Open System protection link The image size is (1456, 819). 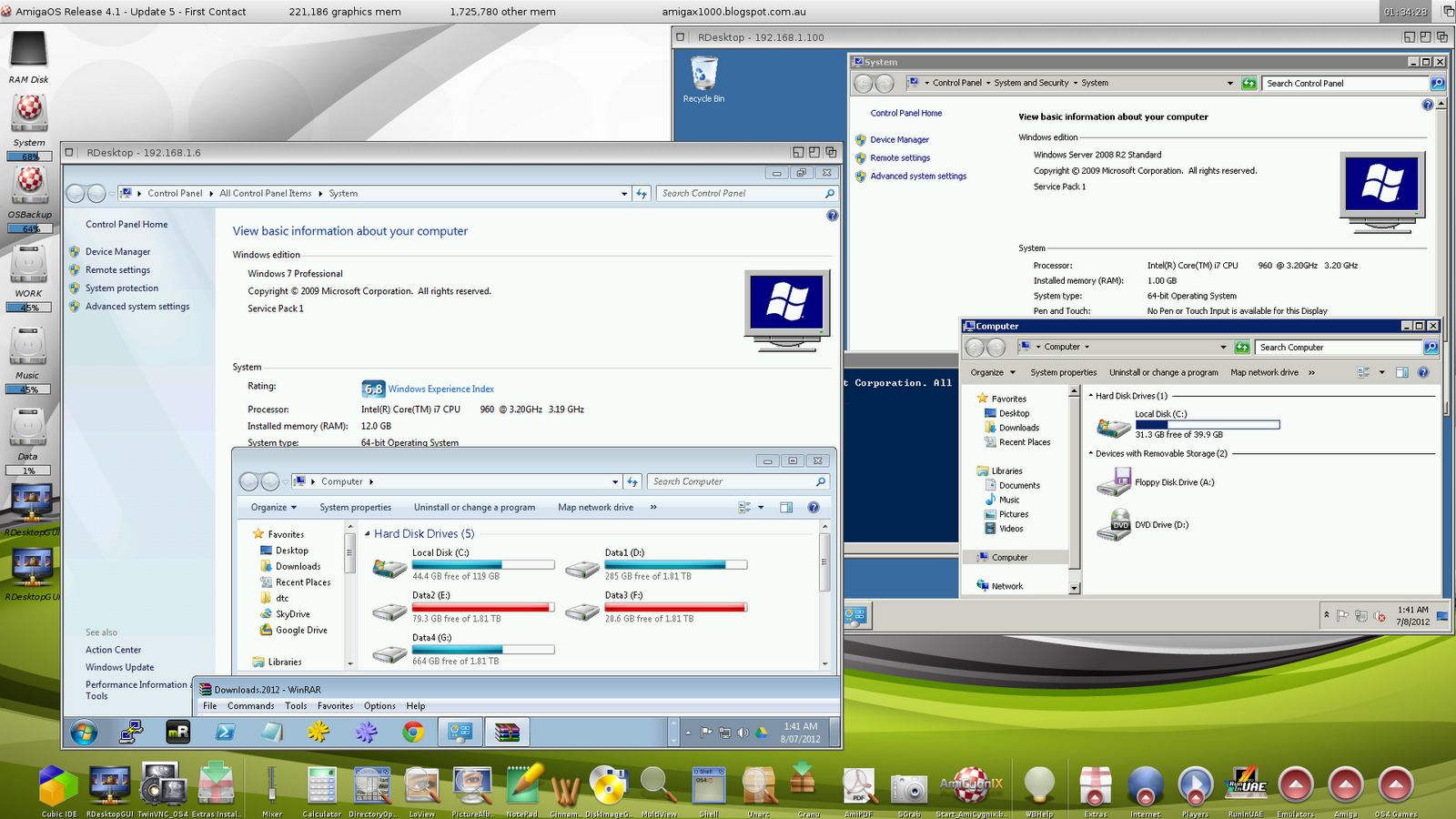[x=122, y=288]
